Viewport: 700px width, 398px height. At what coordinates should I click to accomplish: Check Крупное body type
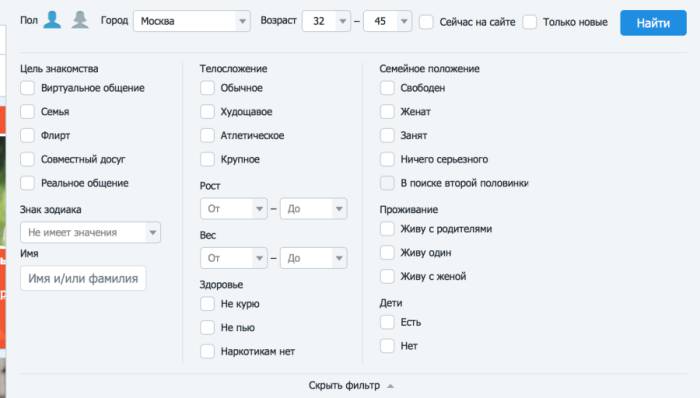click(x=207, y=159)
